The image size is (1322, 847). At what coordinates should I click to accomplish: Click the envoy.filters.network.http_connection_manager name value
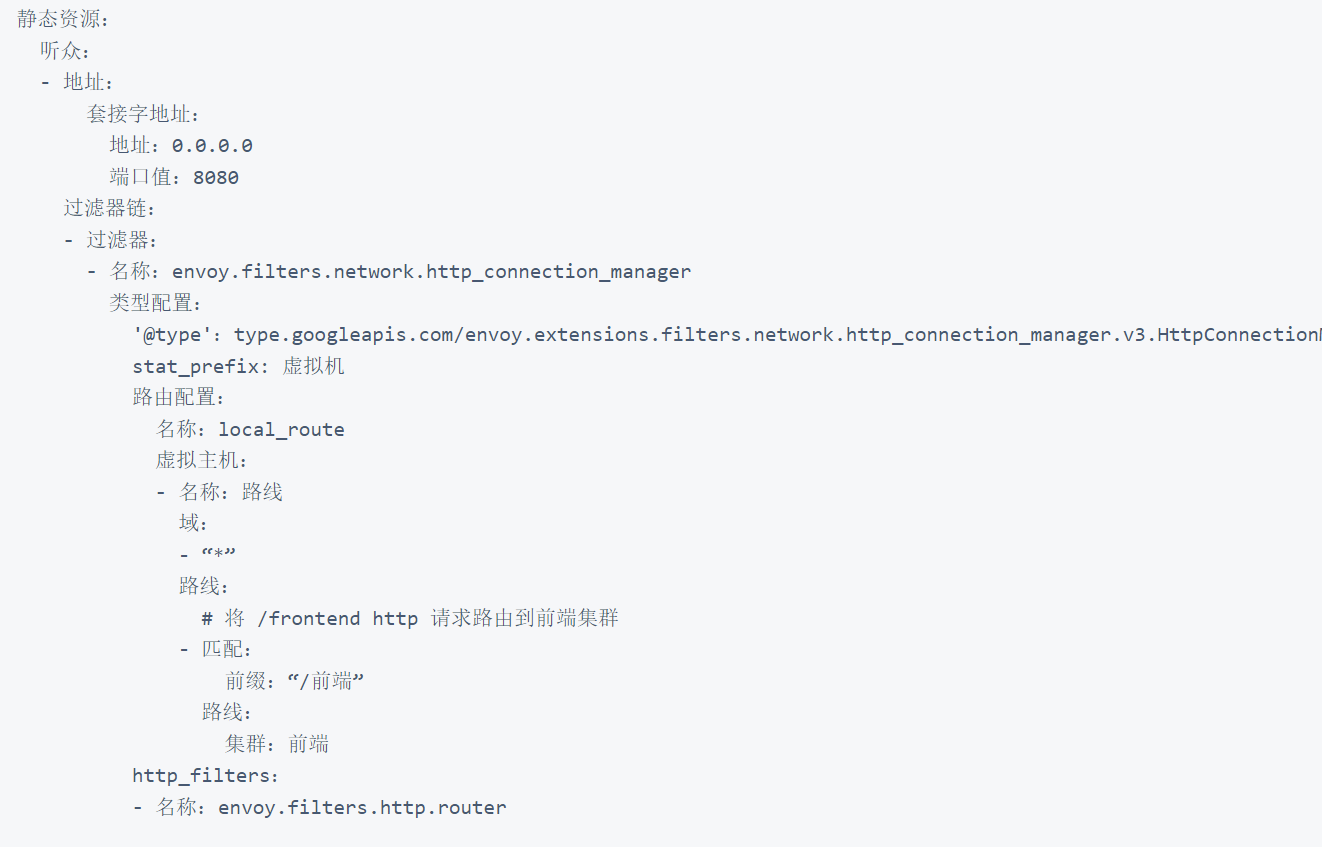431,272
